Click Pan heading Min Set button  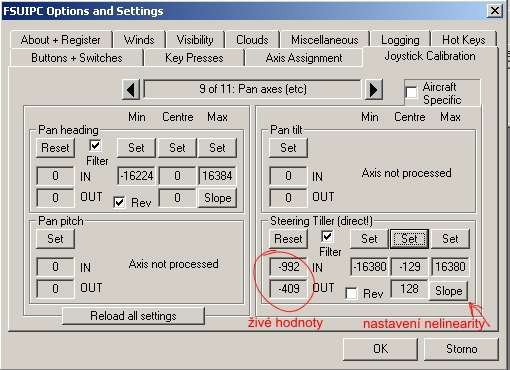tap(136, 148)
